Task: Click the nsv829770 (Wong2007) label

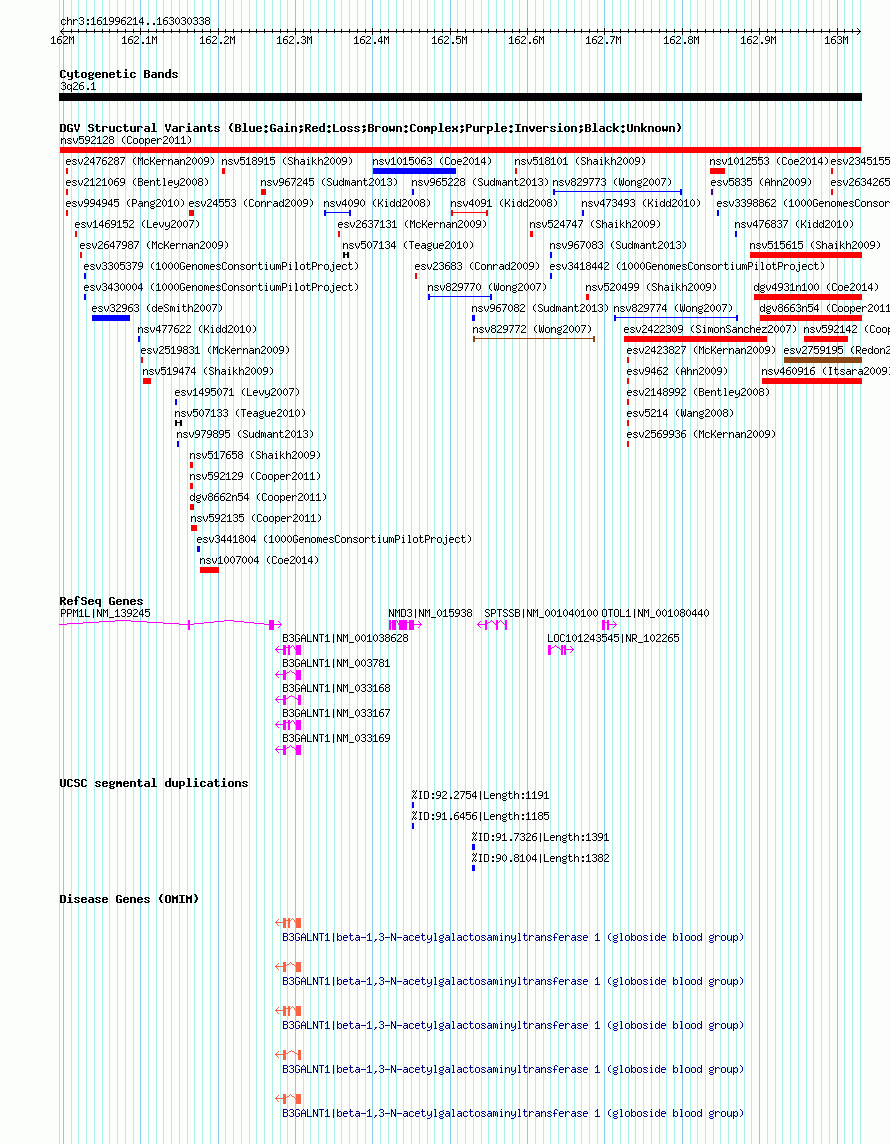Action: click(487, 287)
